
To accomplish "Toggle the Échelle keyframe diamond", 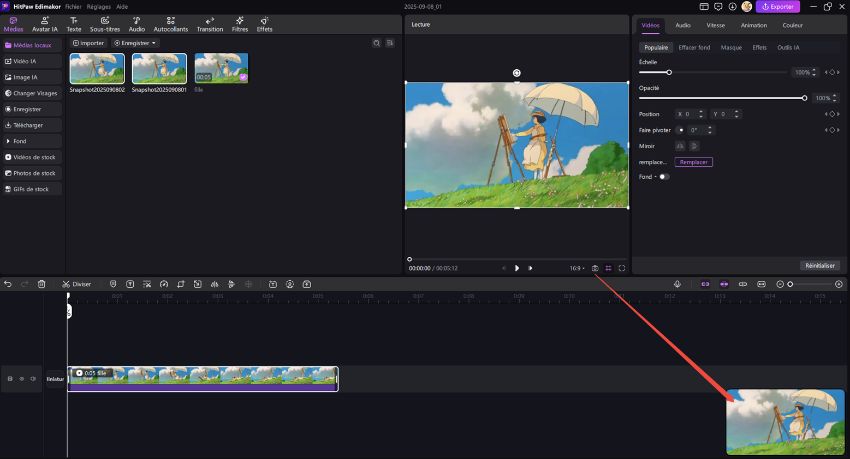I will click(x=832, y=72).
